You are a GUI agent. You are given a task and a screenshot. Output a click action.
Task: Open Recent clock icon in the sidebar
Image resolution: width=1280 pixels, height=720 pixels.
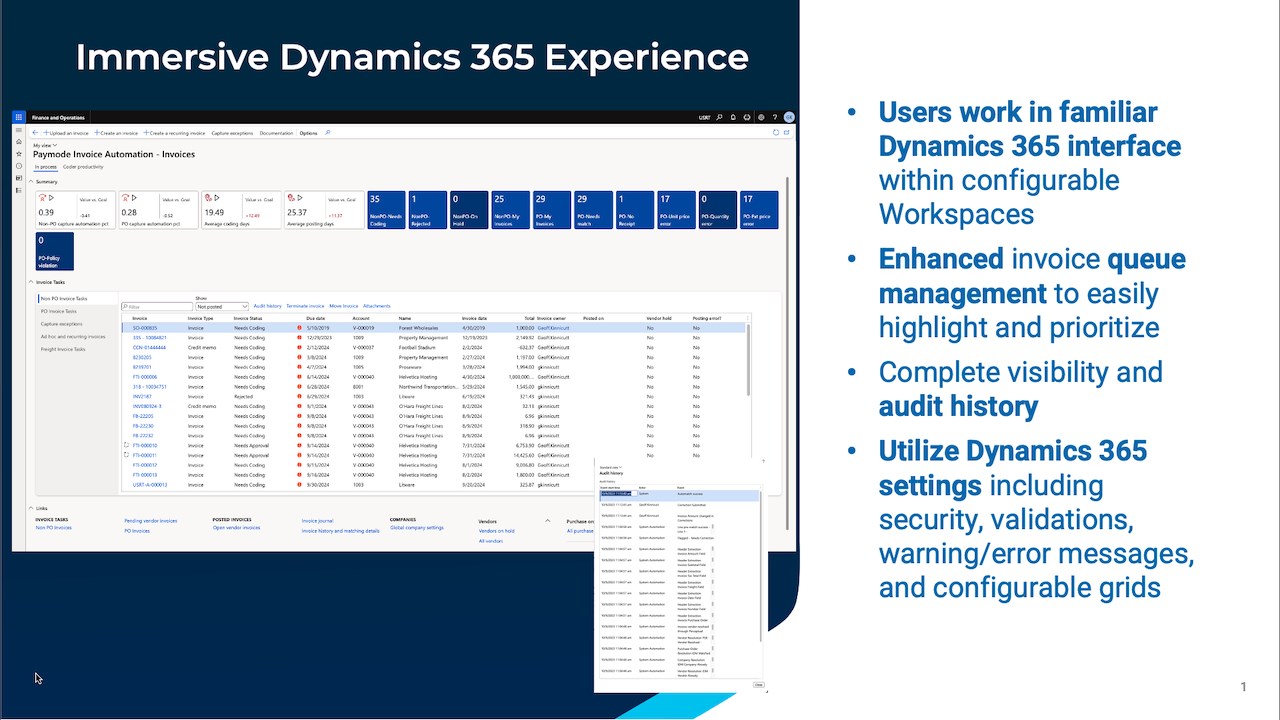19,166
